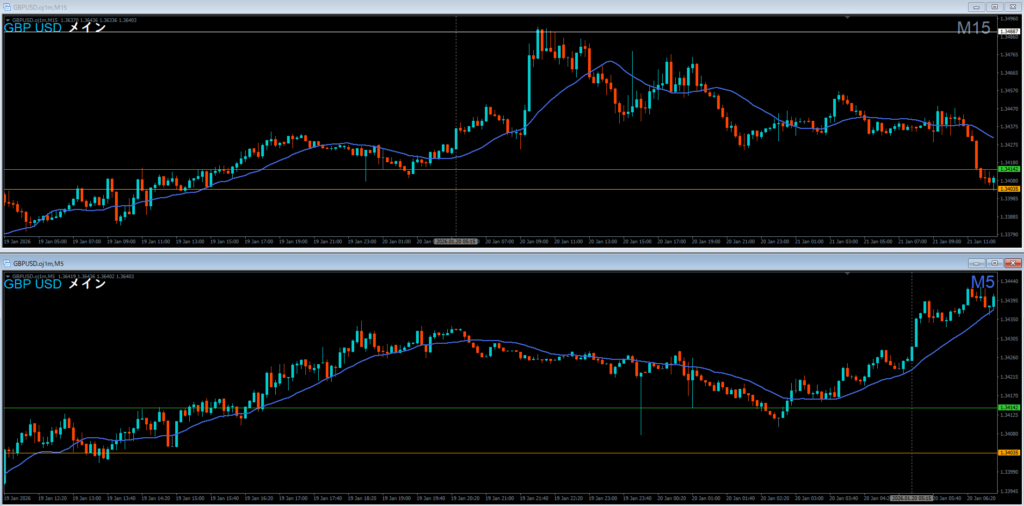Maximize the M5 chart window
This screenshot has height=506, width=1024.
[x=993, y=262]
